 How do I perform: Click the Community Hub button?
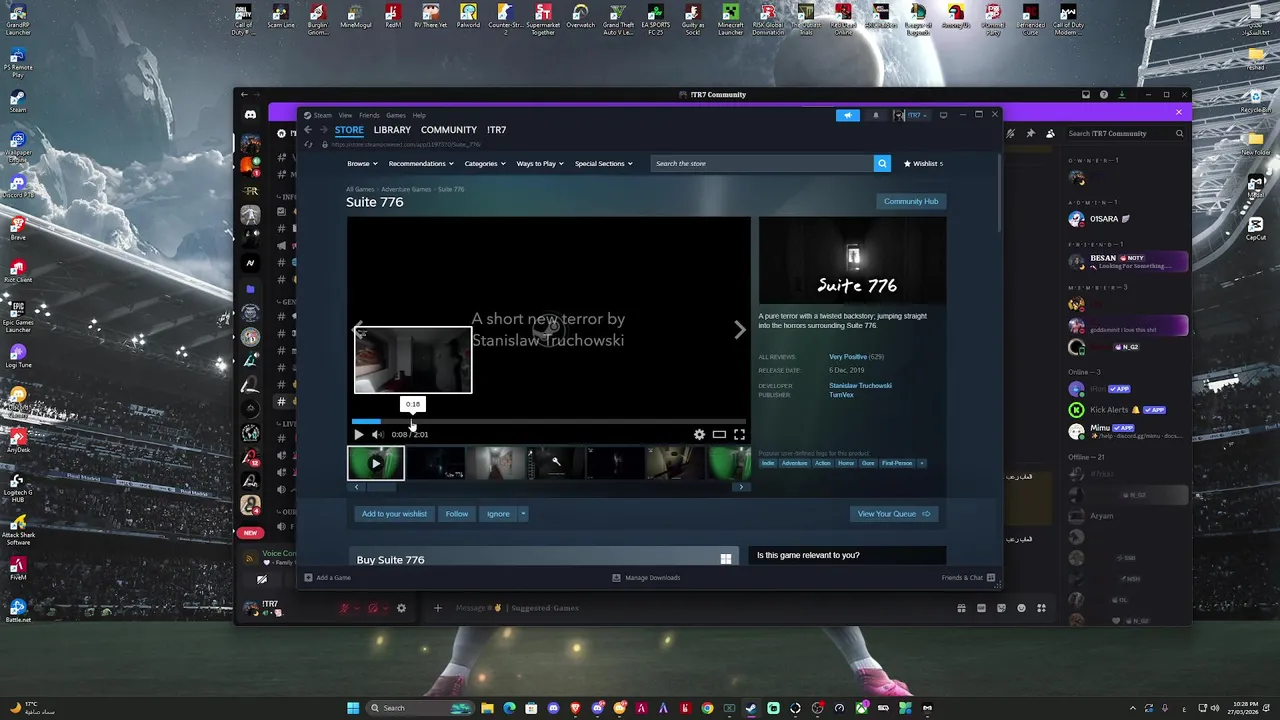coord(911,201)
